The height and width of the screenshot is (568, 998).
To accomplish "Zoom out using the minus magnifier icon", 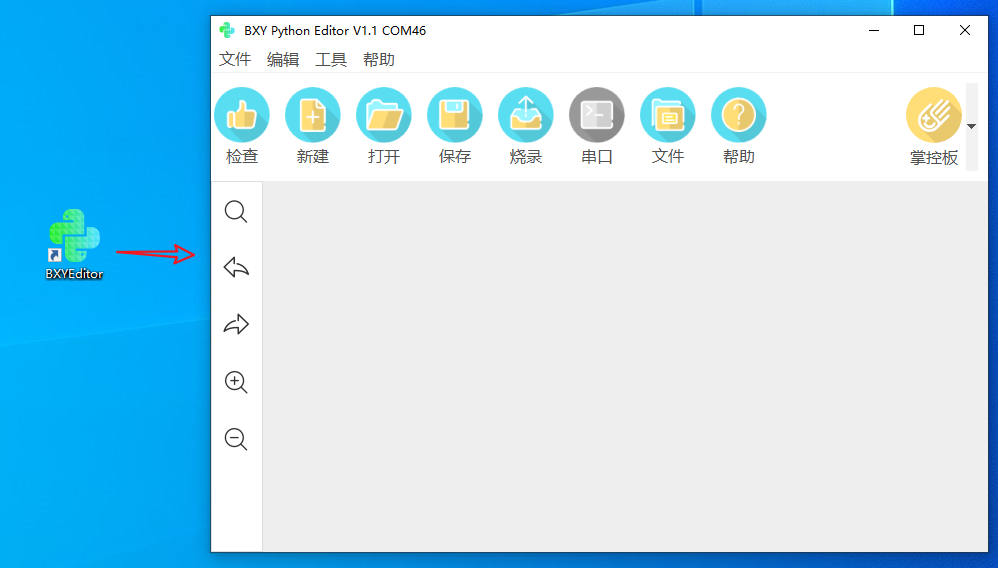I will coord(236,439).
